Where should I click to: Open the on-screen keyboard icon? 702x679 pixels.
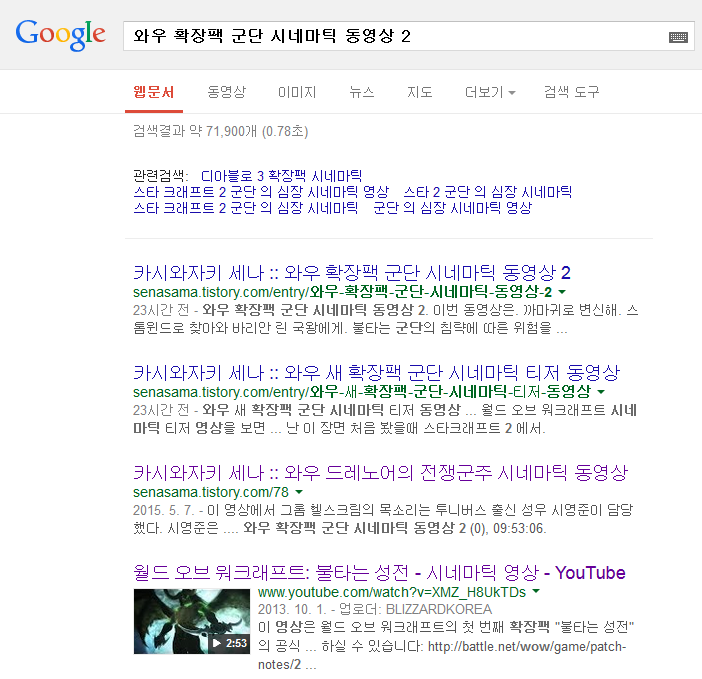678,37
